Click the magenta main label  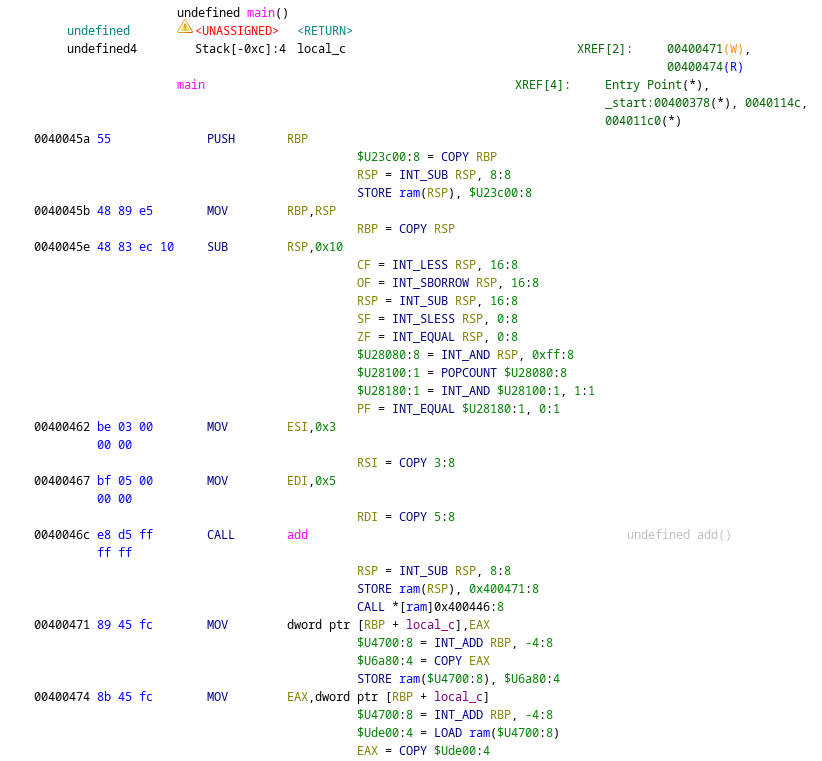click(x=191, y=85)
